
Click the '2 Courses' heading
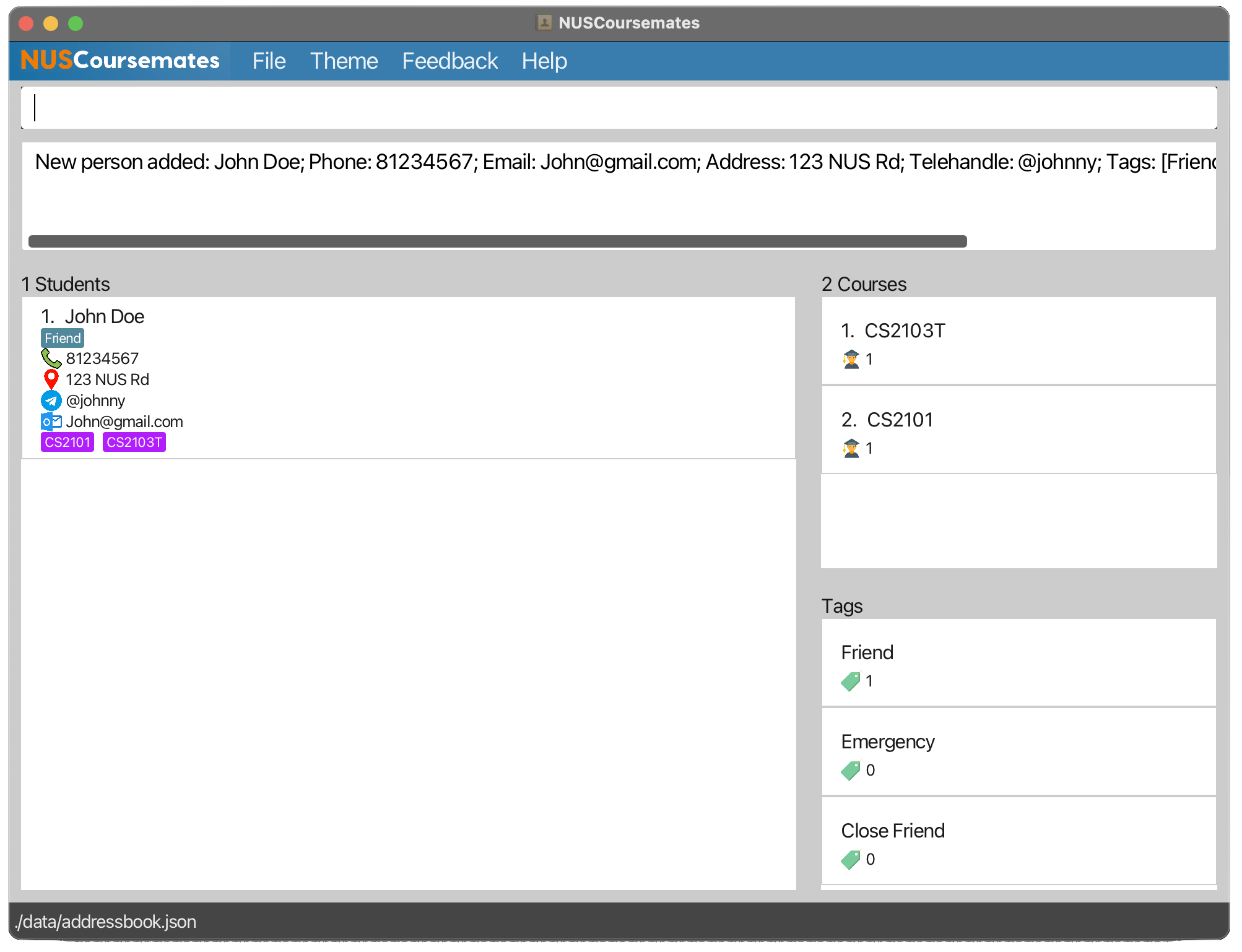(x=864, y=284)
